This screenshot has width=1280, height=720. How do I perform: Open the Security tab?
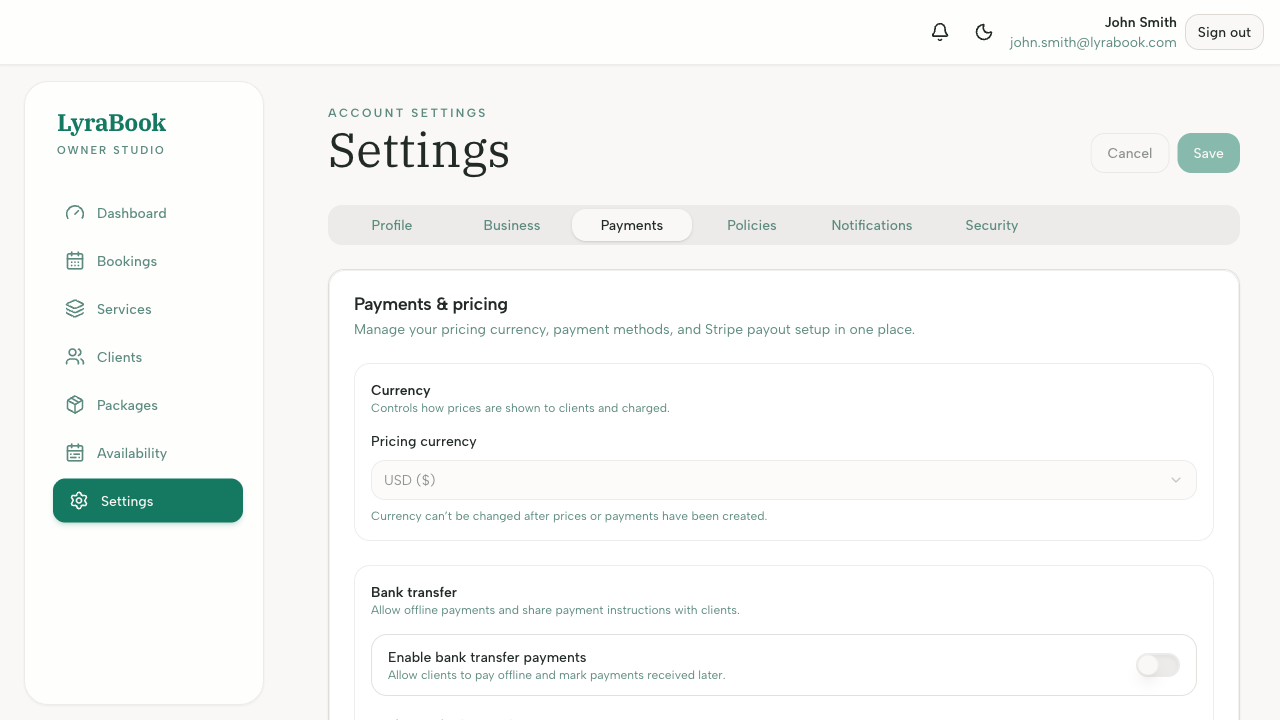(x=991, y=225)
